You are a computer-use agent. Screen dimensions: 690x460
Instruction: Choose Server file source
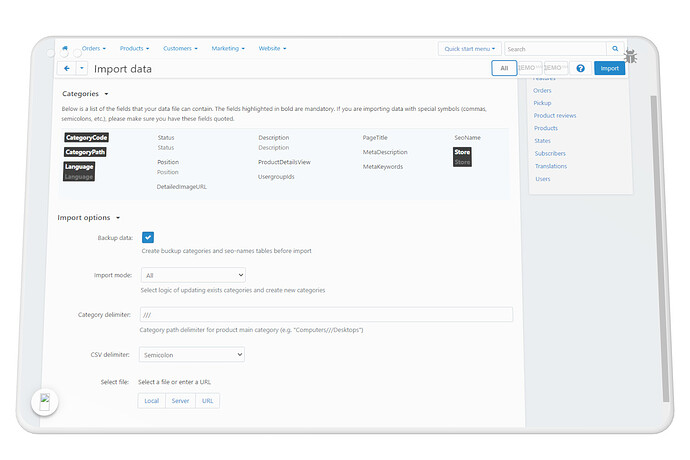click(180, 401)
